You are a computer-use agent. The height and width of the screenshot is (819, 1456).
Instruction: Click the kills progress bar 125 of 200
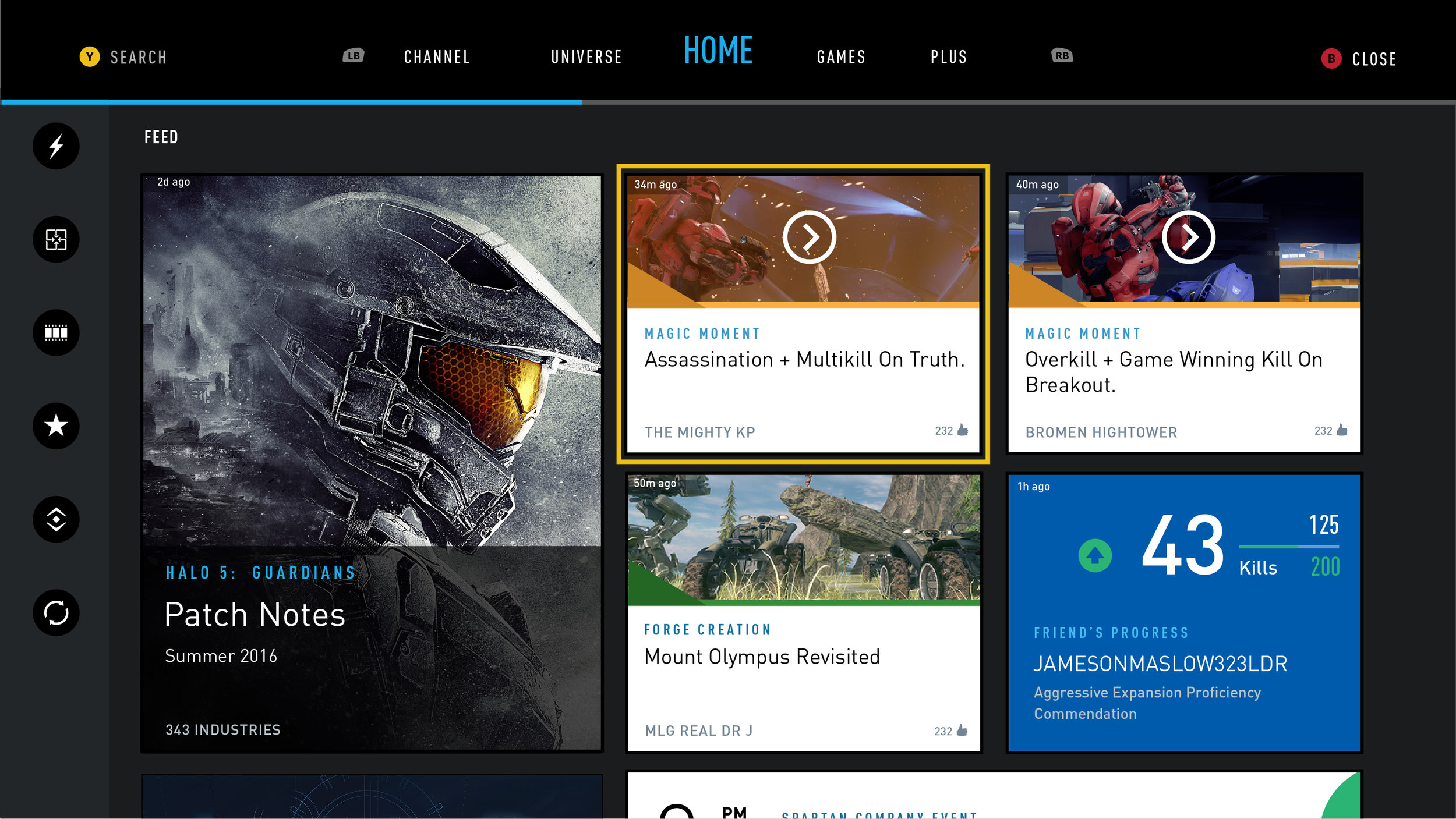pyautogui.click(x=1289, y=547)
